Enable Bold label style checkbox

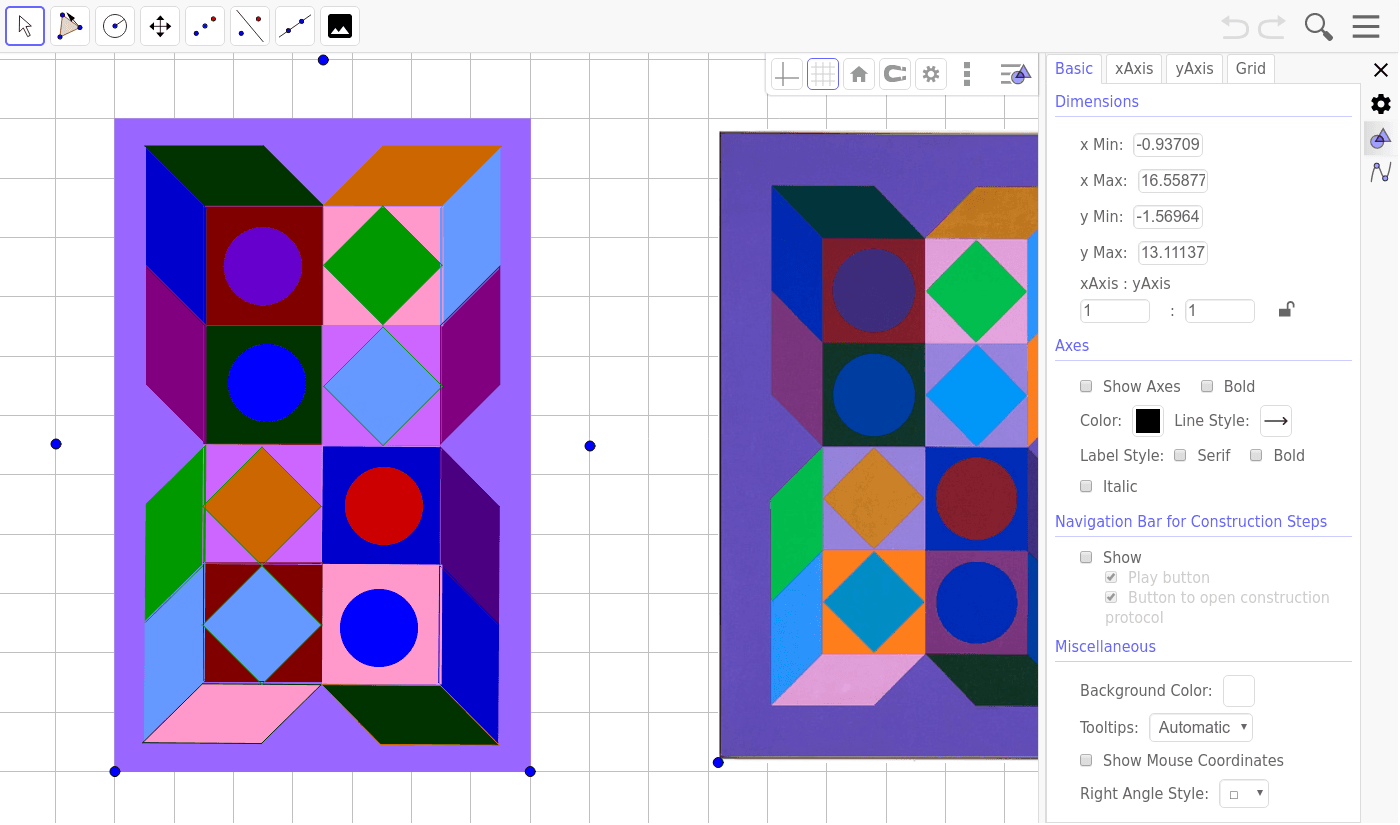click(1256, 455)
